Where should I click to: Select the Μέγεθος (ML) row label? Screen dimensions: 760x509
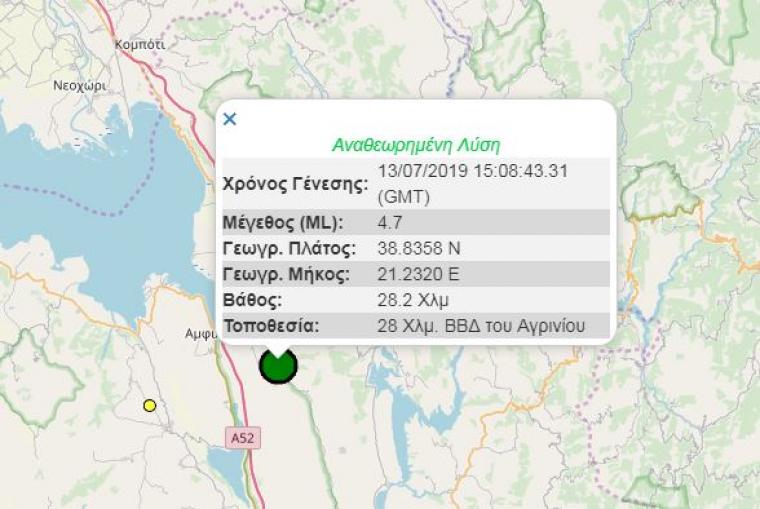pyautogui.click(x=283, y=223)
